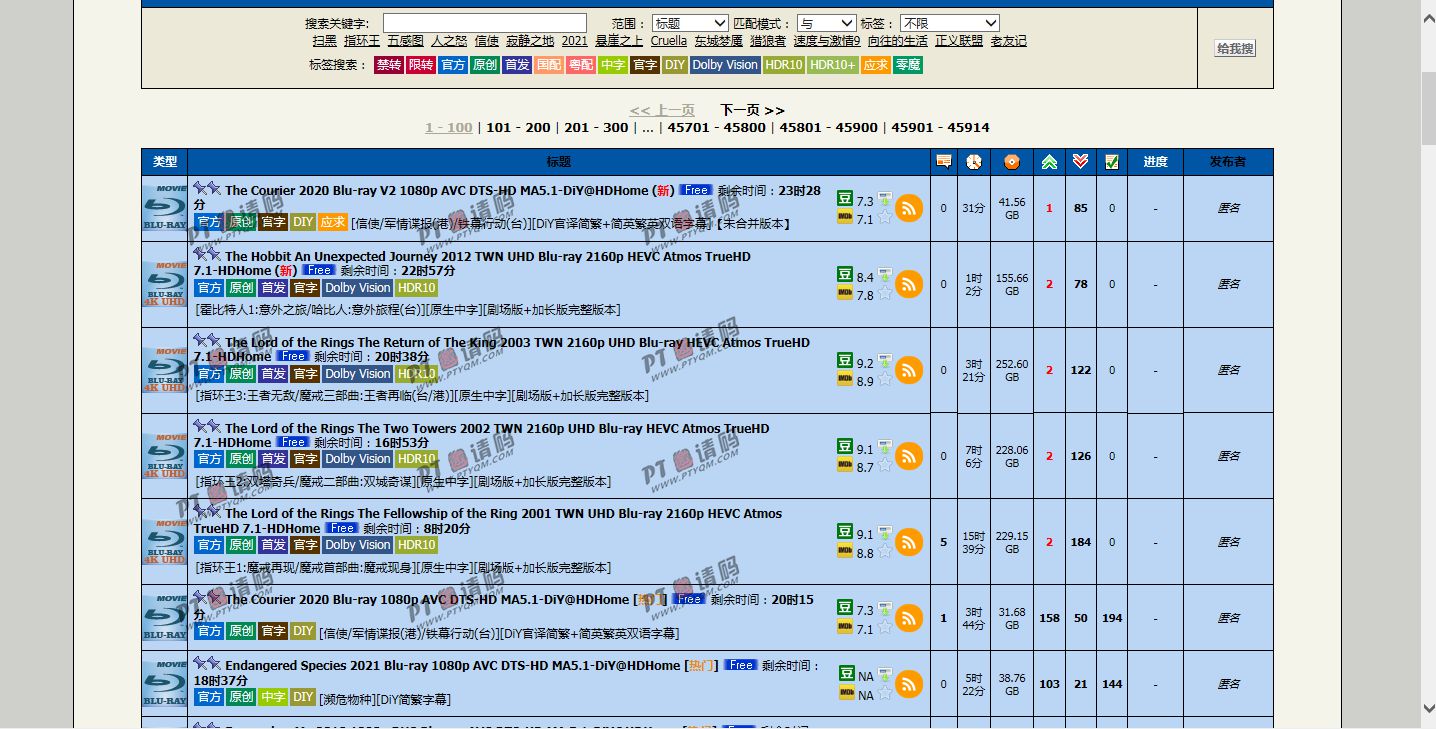Download torrent icon for The Courier V2 row
The image size is (1436, 729).
(884, 199)
